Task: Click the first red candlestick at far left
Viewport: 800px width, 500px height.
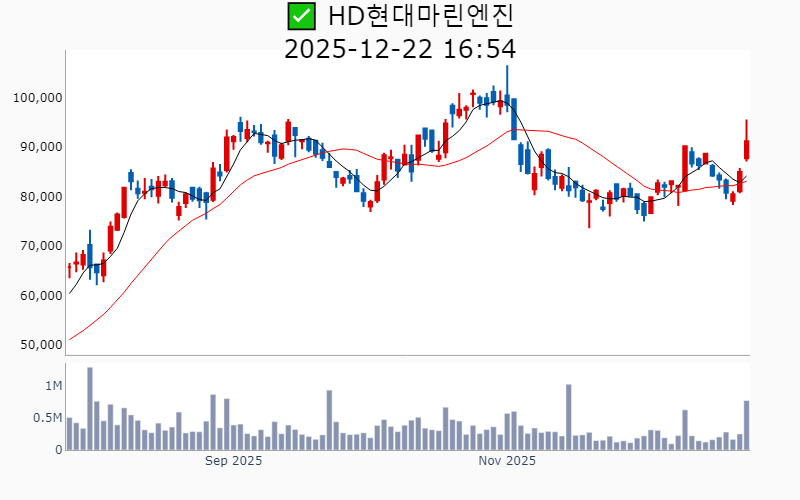Action: coord(69,269)
